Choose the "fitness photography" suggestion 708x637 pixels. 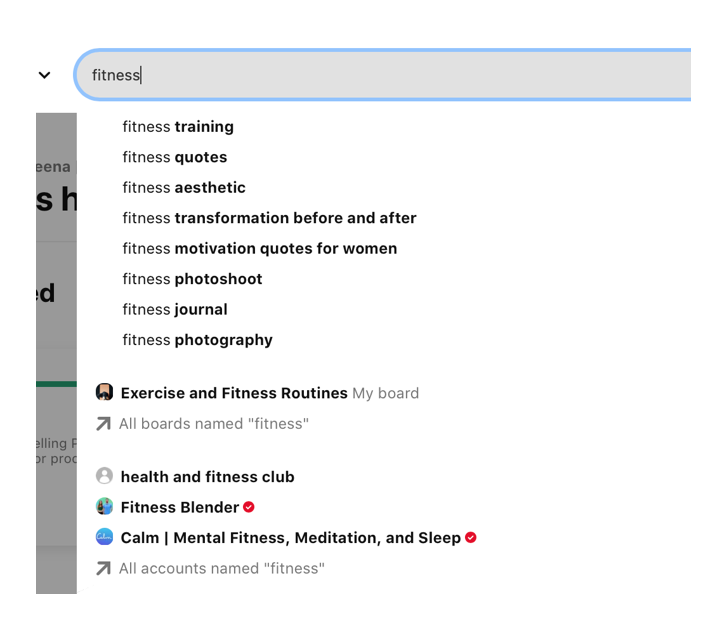pos(197,340)
